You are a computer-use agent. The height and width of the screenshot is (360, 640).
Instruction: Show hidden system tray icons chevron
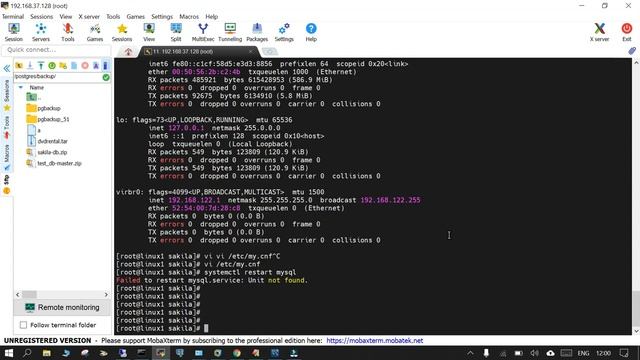tap(470, 353)
